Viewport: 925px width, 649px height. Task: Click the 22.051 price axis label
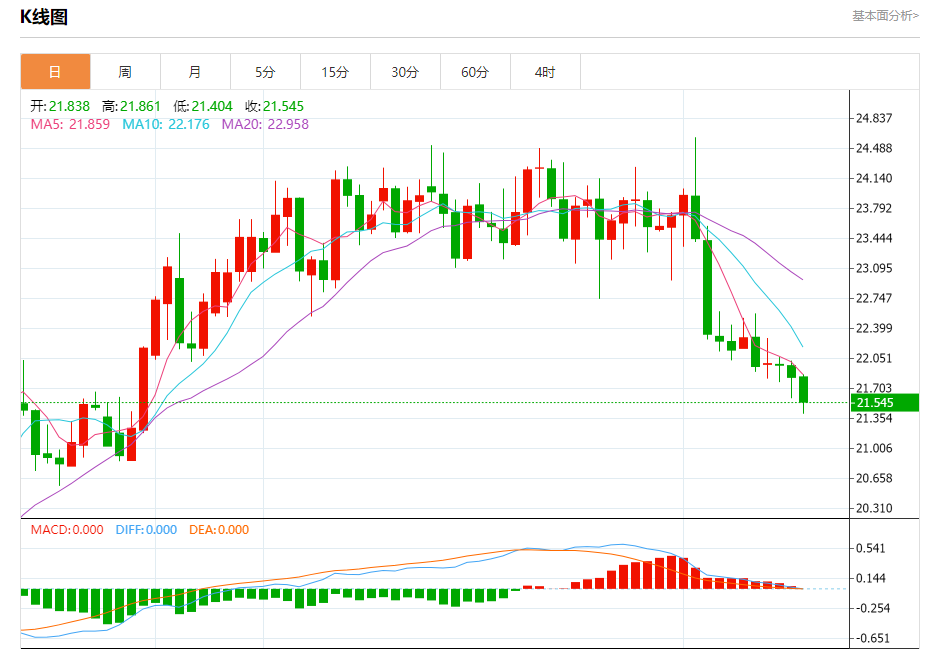point(874,358)
